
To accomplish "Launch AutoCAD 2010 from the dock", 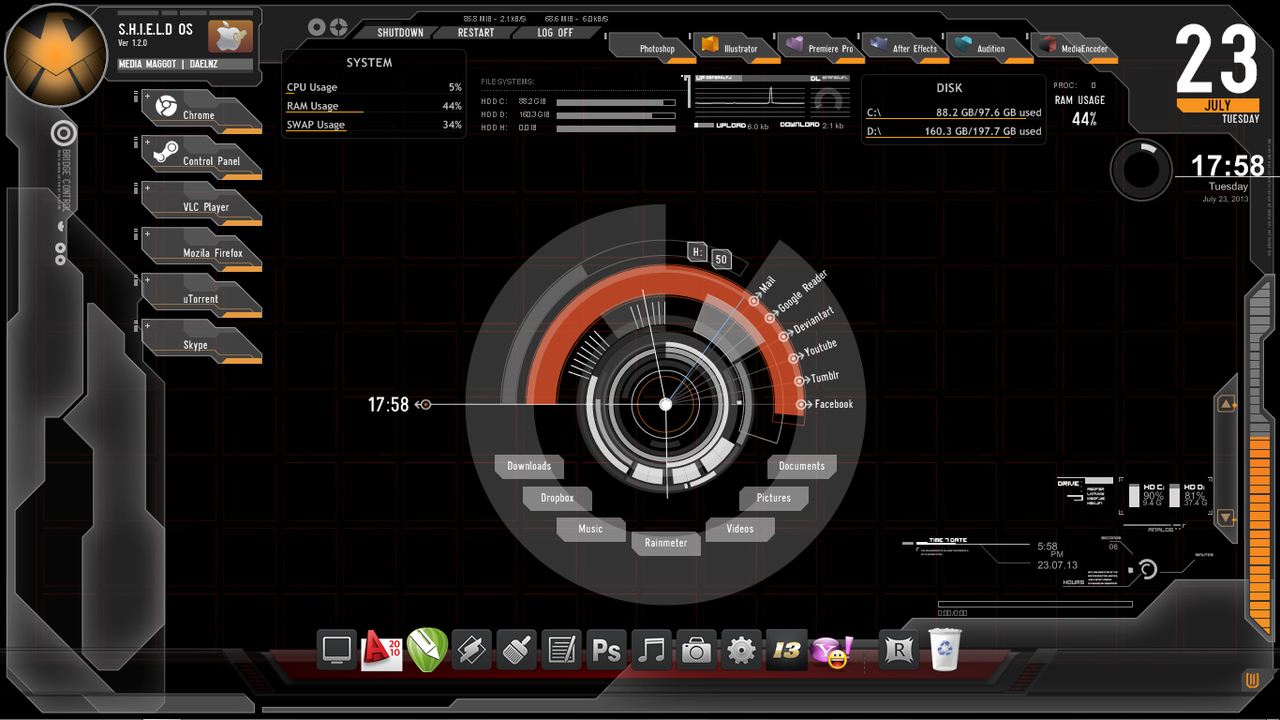I will click(381, 650).
